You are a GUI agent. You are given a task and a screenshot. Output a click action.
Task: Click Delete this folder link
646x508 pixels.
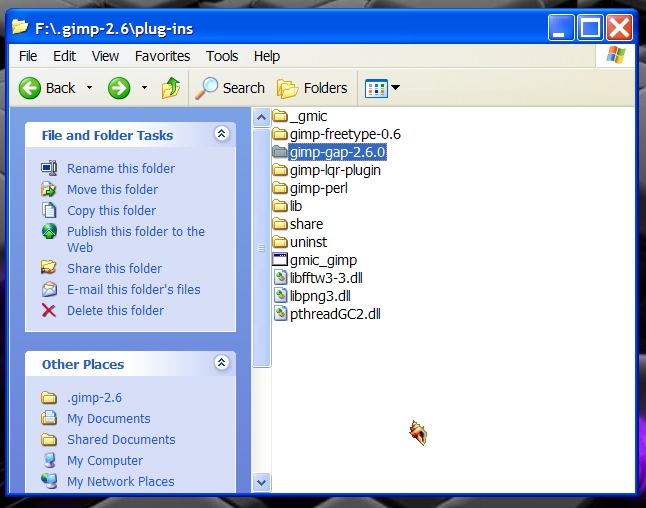[x=115, y=311]
